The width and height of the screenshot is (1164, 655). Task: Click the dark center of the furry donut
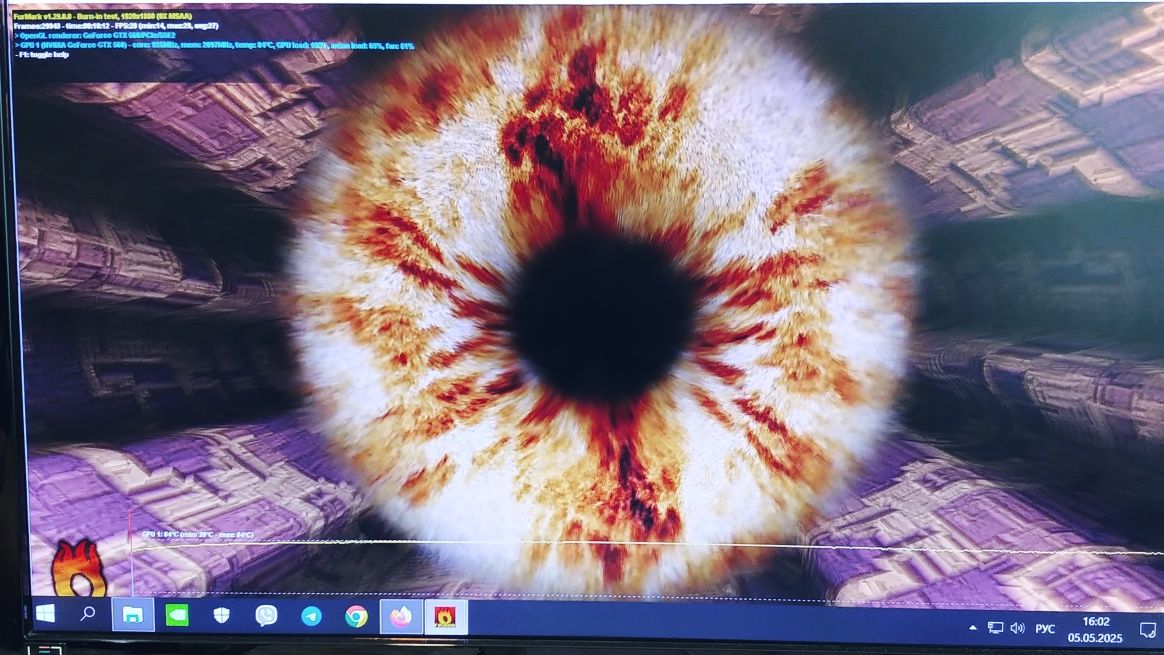point(603,316)
